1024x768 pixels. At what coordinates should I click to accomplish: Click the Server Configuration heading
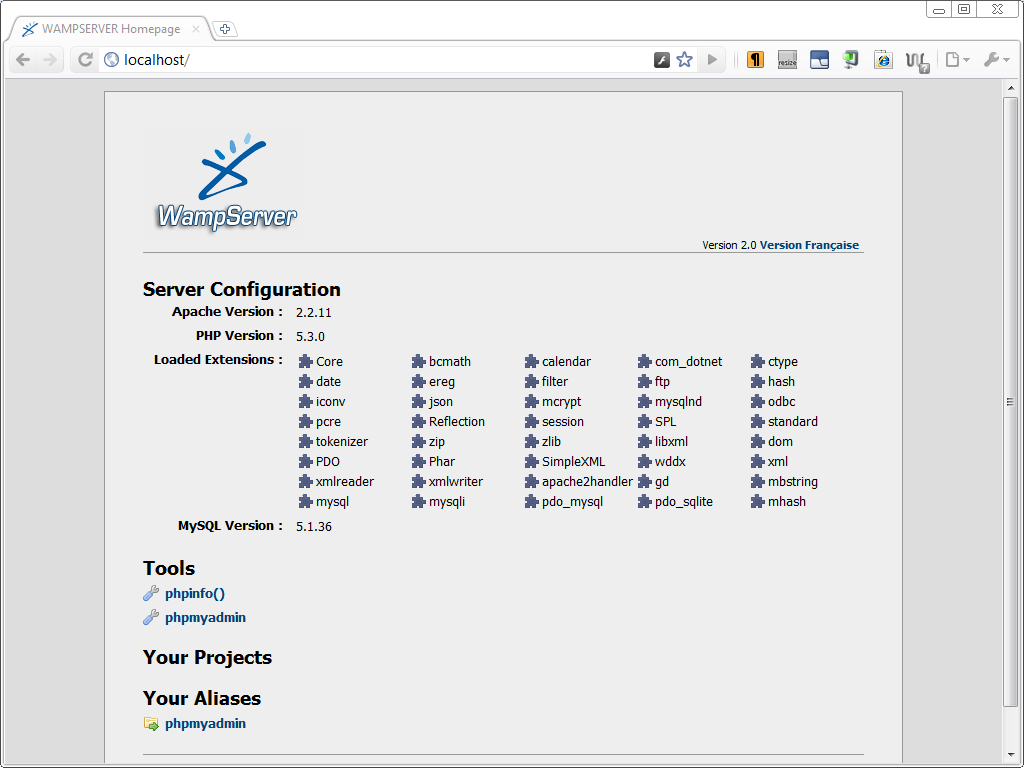242,289
